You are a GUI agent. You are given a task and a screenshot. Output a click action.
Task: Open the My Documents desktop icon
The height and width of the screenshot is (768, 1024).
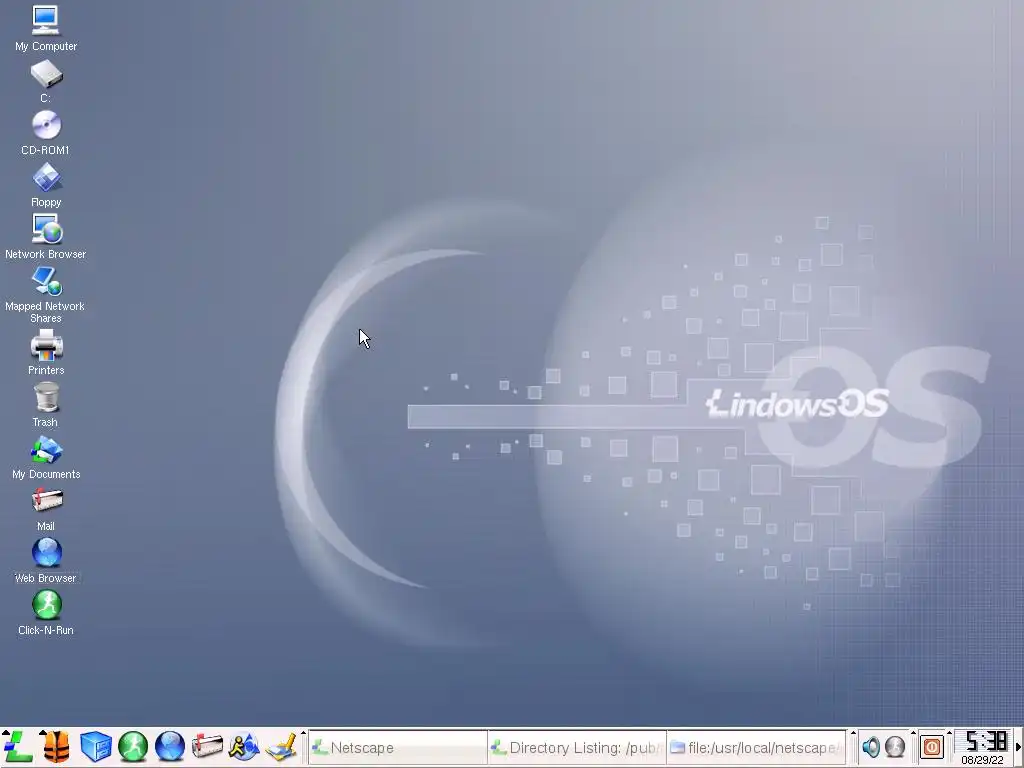point(46,457)
